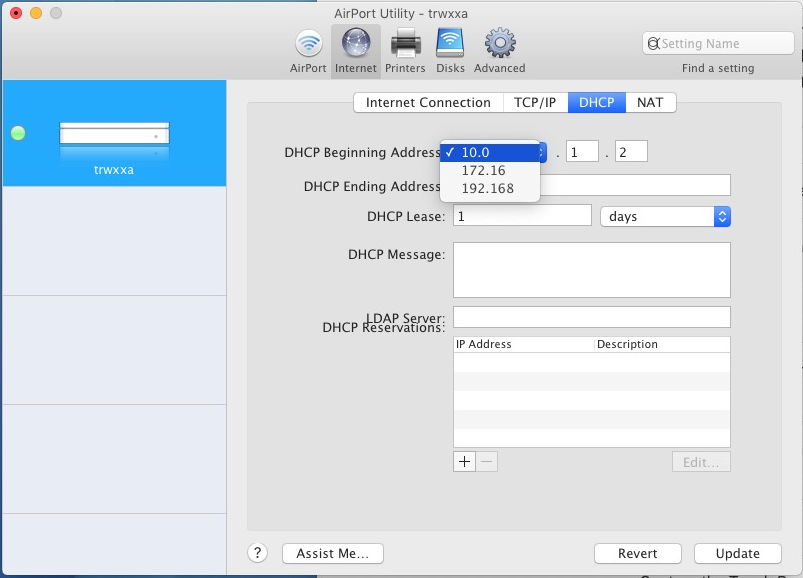Click the LDAP Server input field

591,317
